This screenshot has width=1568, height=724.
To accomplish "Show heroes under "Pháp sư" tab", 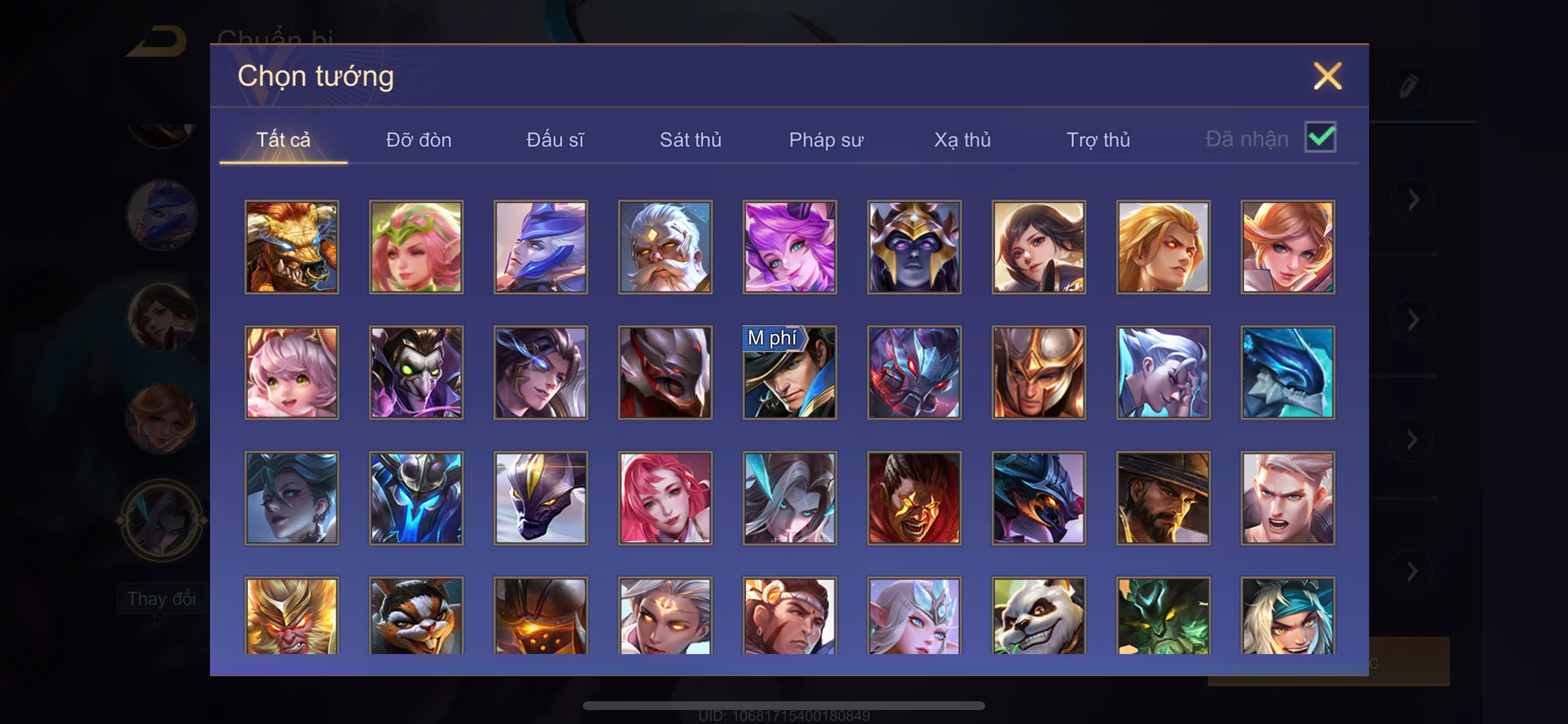I will click(x=826, y=140).
